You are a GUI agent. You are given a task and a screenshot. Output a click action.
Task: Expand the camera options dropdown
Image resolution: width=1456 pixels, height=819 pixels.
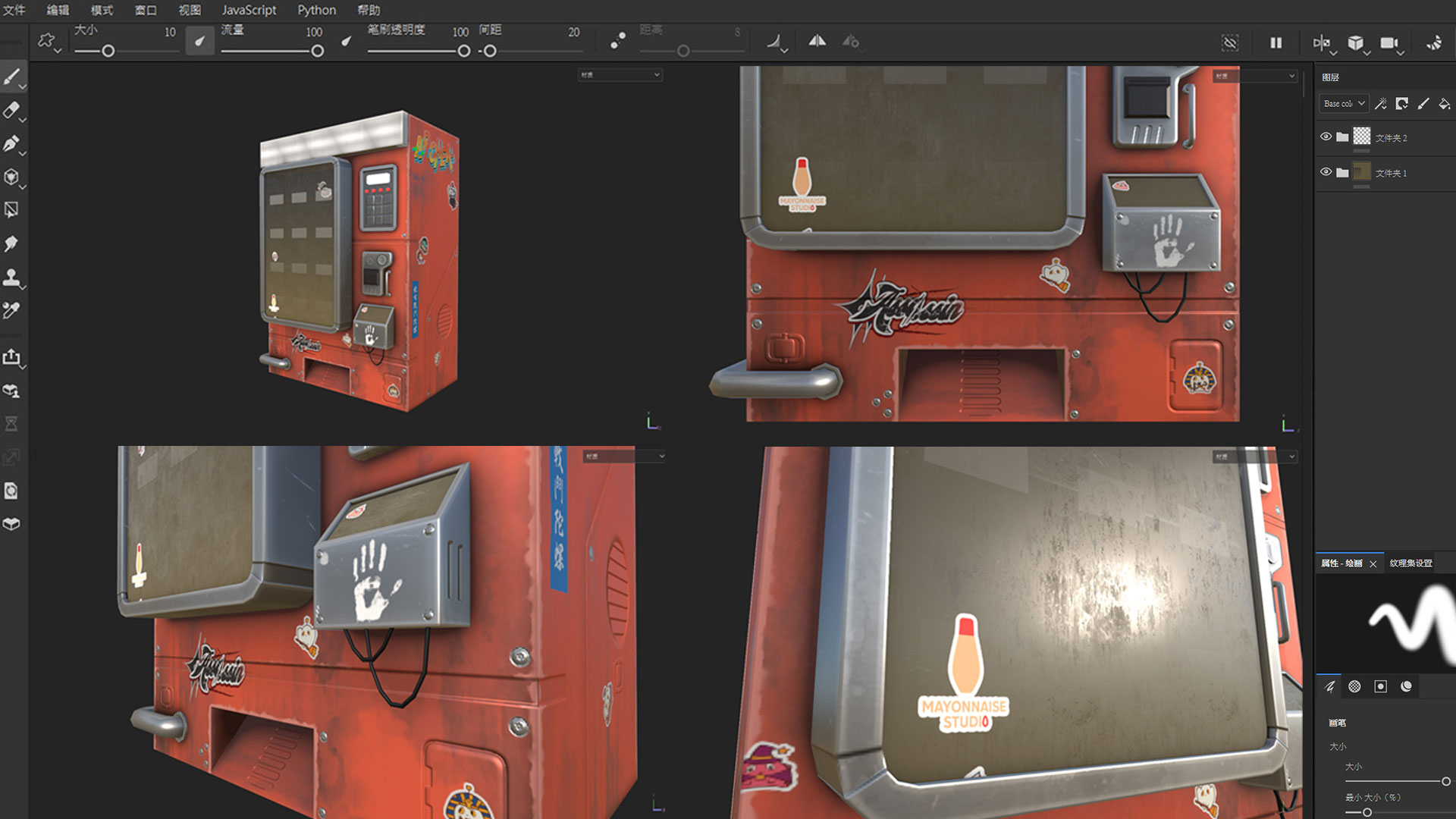[x=1401, y=52]
